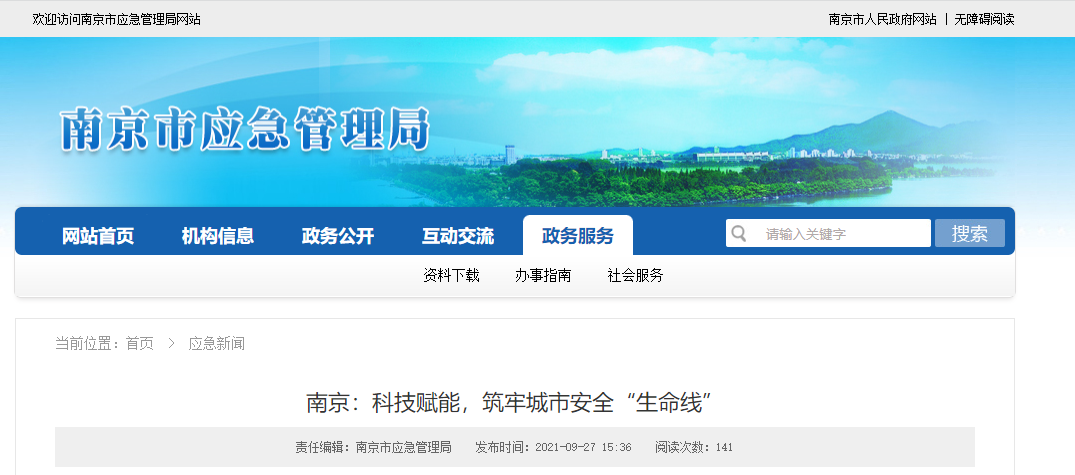Open the 网站首页 navigation tab
The height and width of the screenshot is (475, 1075).
click(x=98, y=236)
